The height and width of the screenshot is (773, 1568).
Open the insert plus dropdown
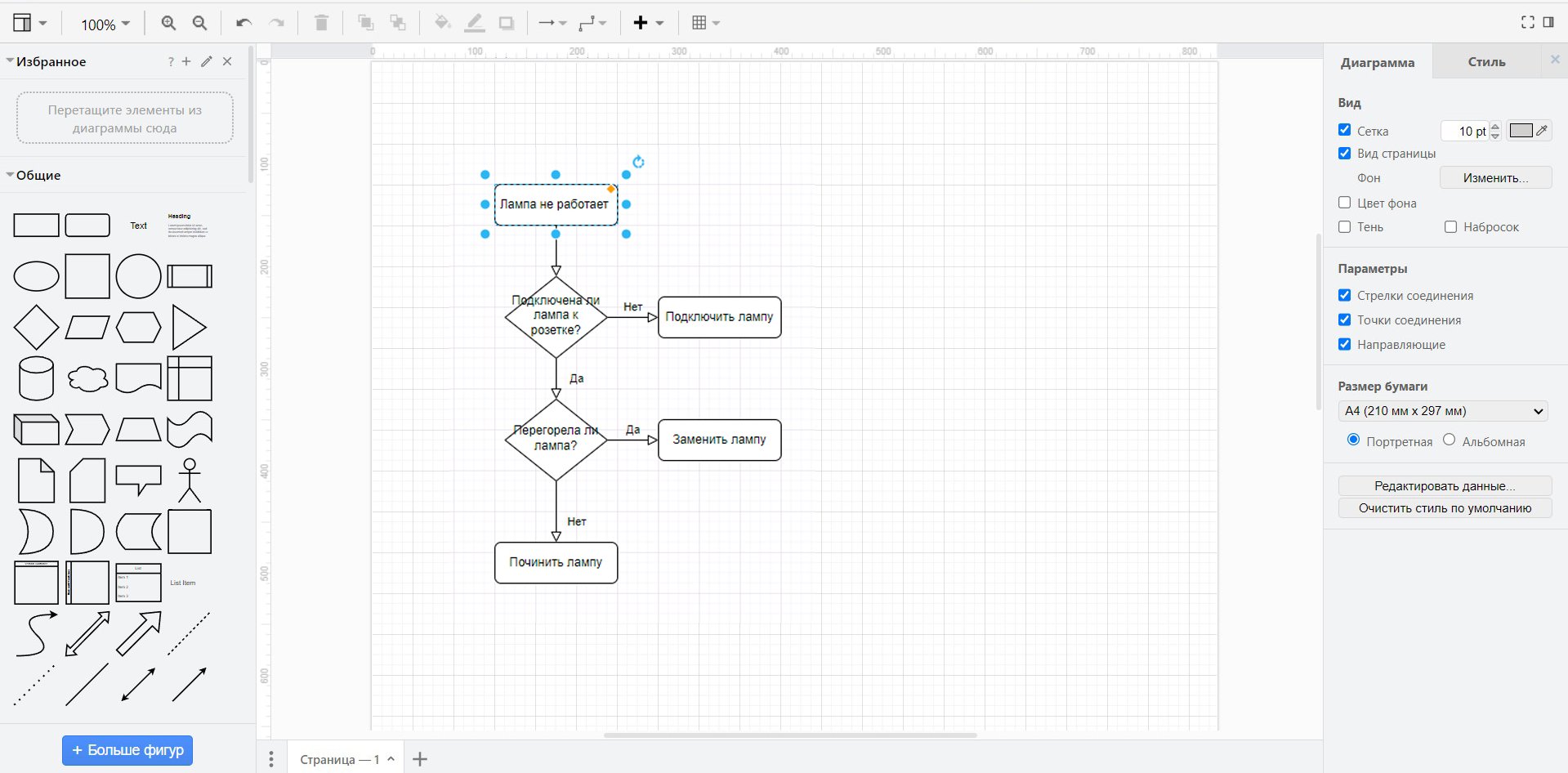649,23
